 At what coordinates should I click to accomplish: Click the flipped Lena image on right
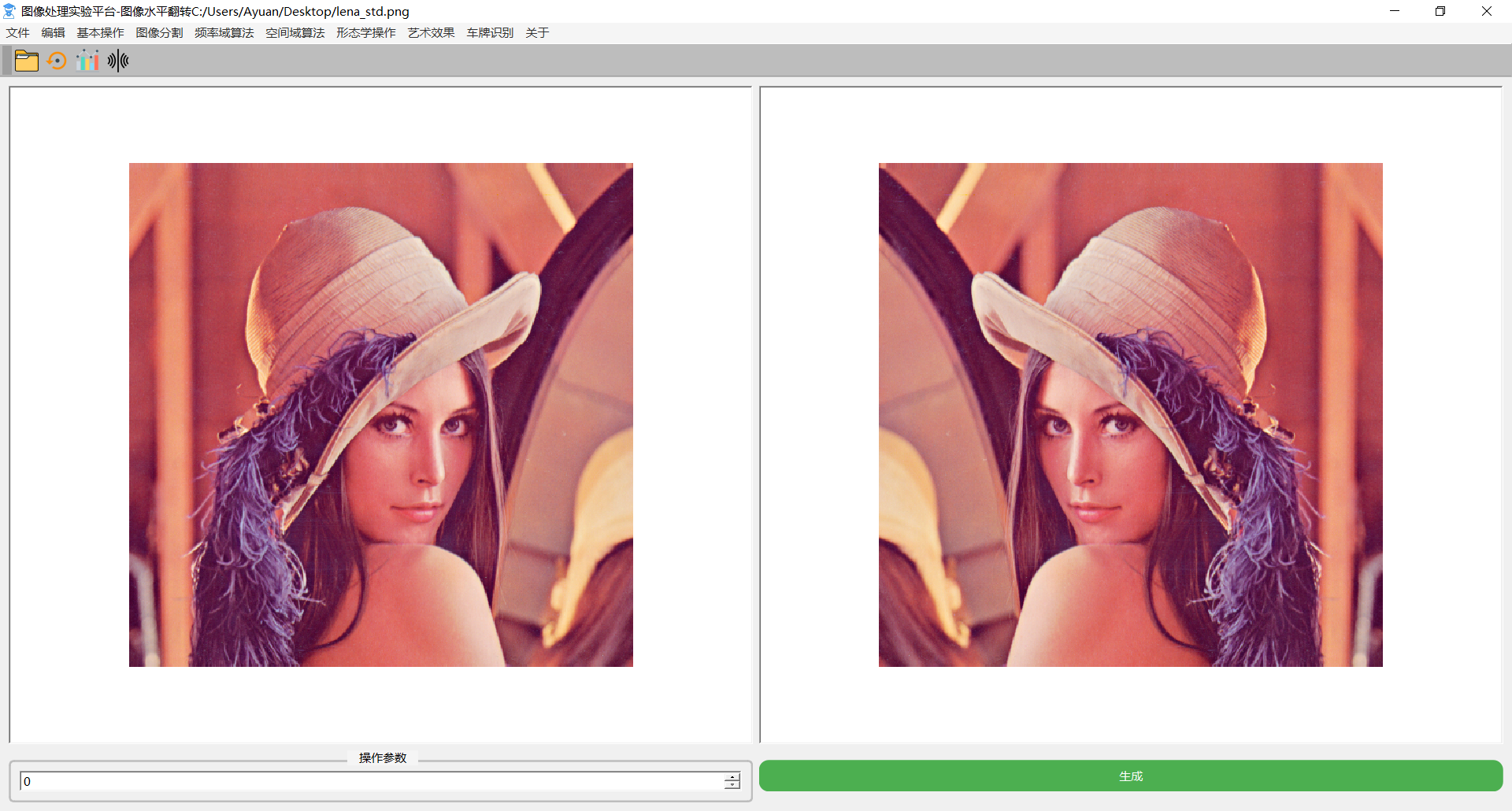click(1131, 415)
